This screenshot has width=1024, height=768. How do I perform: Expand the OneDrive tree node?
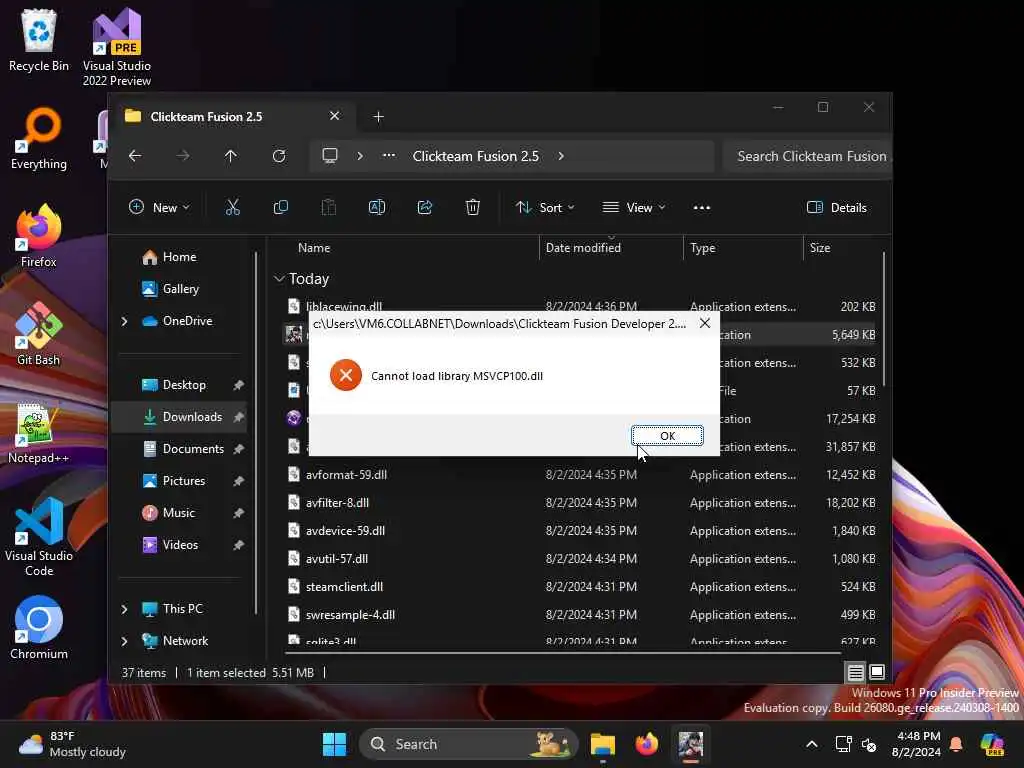coord(125,321)
